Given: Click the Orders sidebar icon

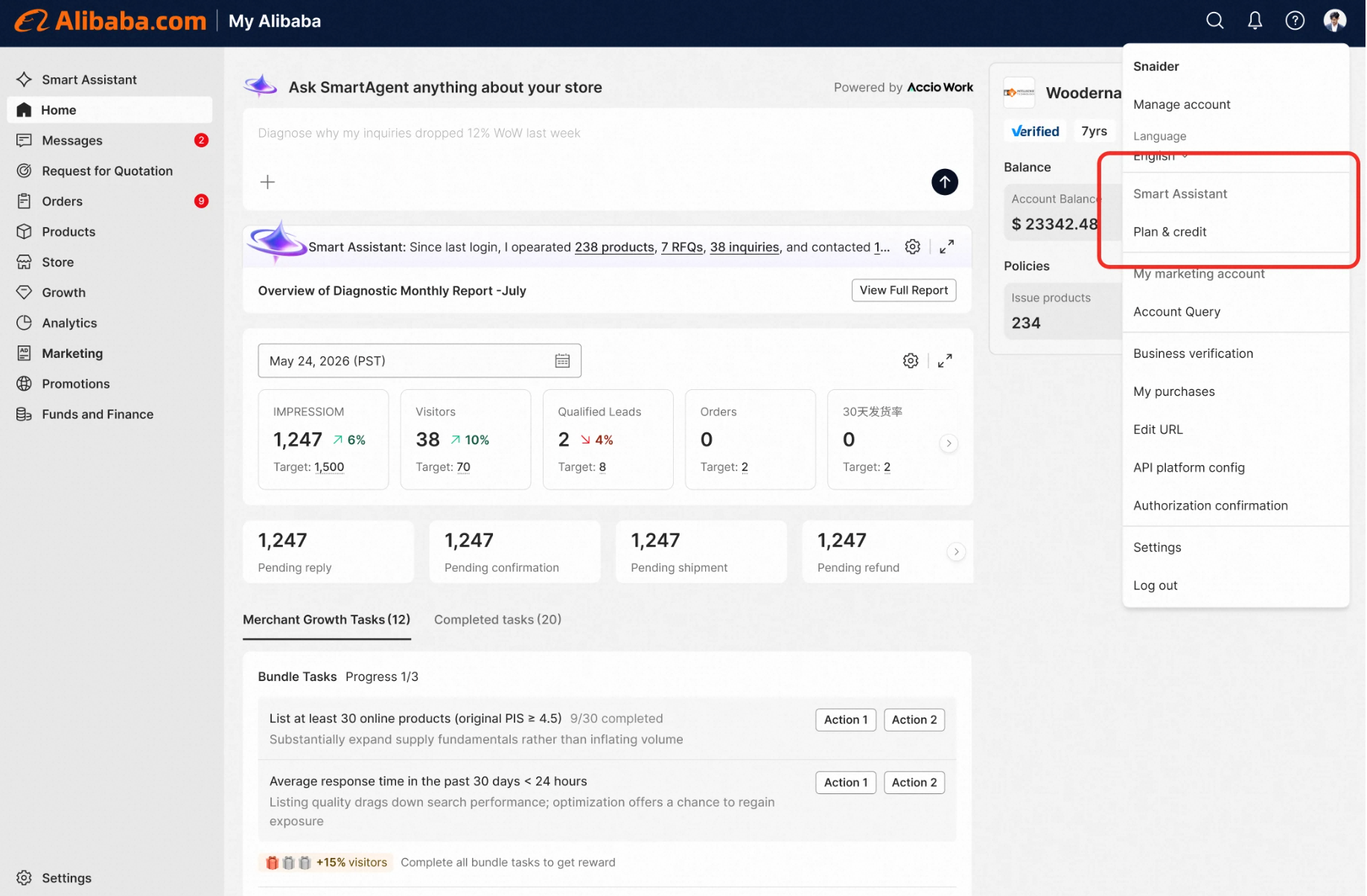Looking at the screenshot, I should (25, 202).
